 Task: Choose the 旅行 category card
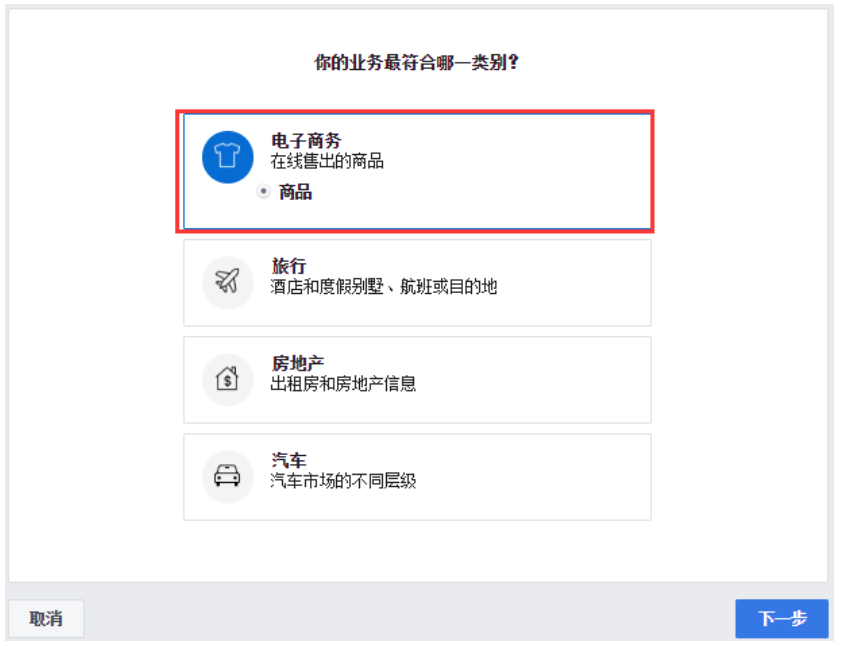click(417, 283)
